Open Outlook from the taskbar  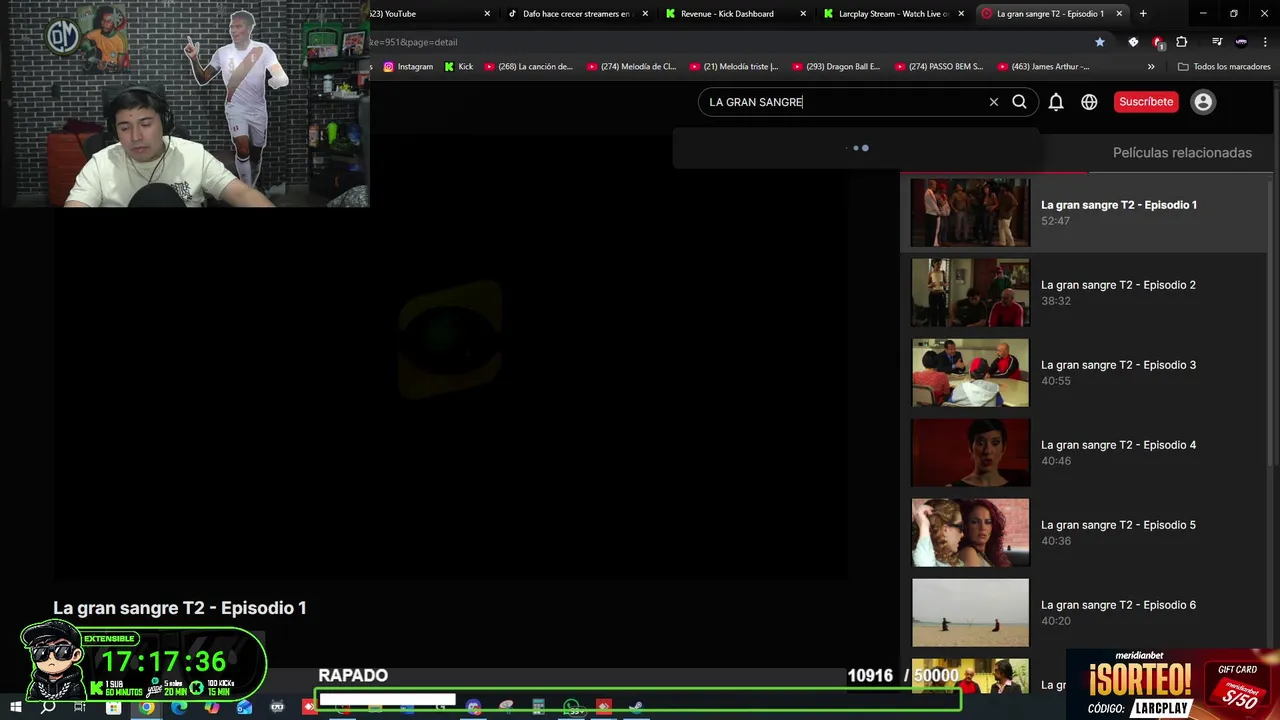[245, 707]
